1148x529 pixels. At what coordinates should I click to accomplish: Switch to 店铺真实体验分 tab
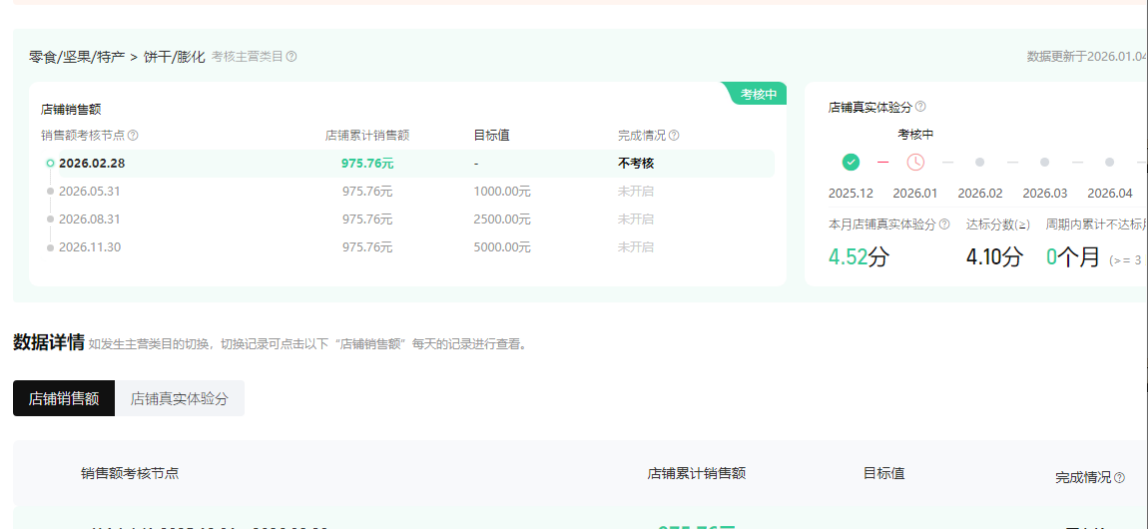[179, 398]
